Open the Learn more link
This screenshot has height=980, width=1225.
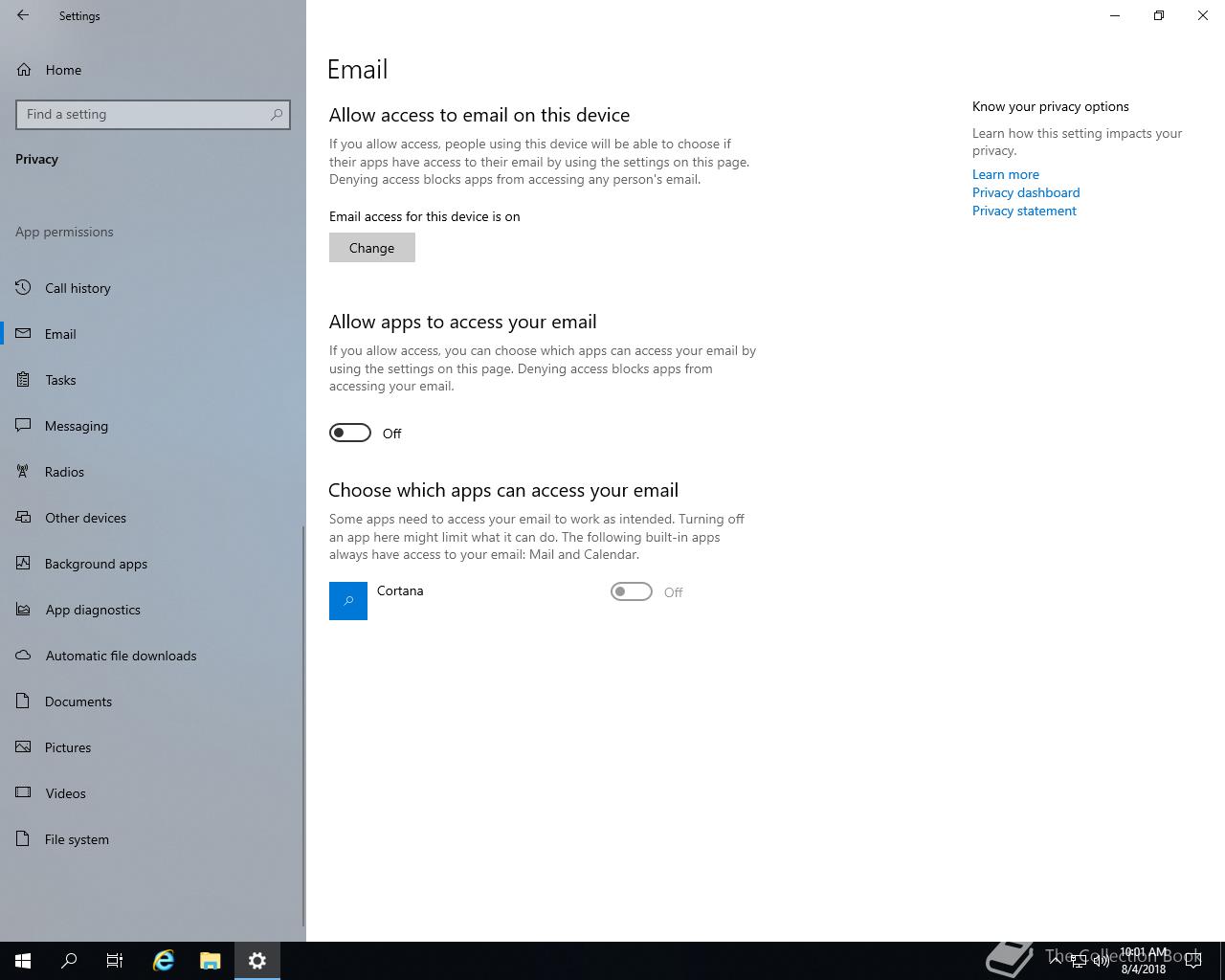pos(1005,174)
